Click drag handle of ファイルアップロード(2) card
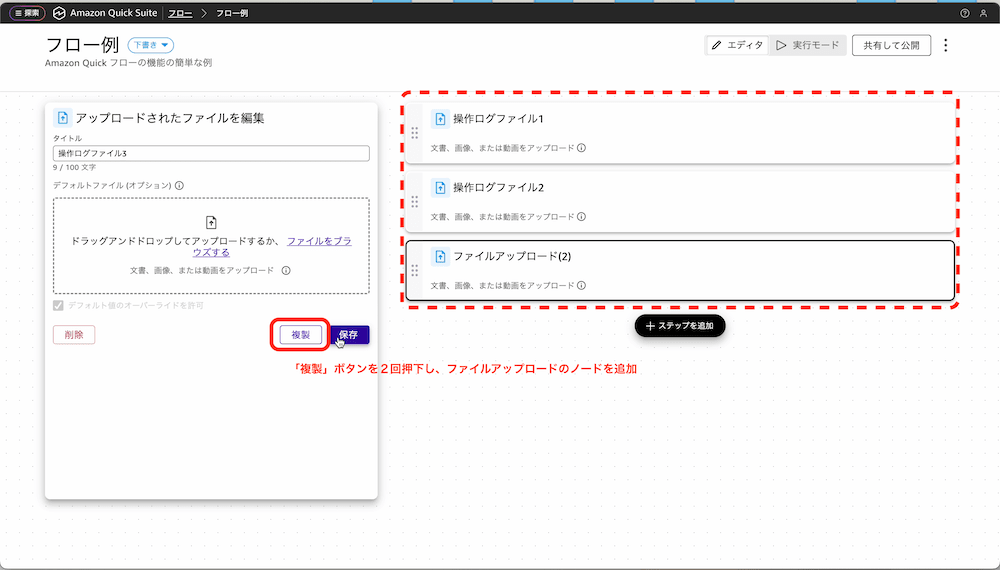The height and width of the screenshot is (570, 1000). tap(415, 270)
